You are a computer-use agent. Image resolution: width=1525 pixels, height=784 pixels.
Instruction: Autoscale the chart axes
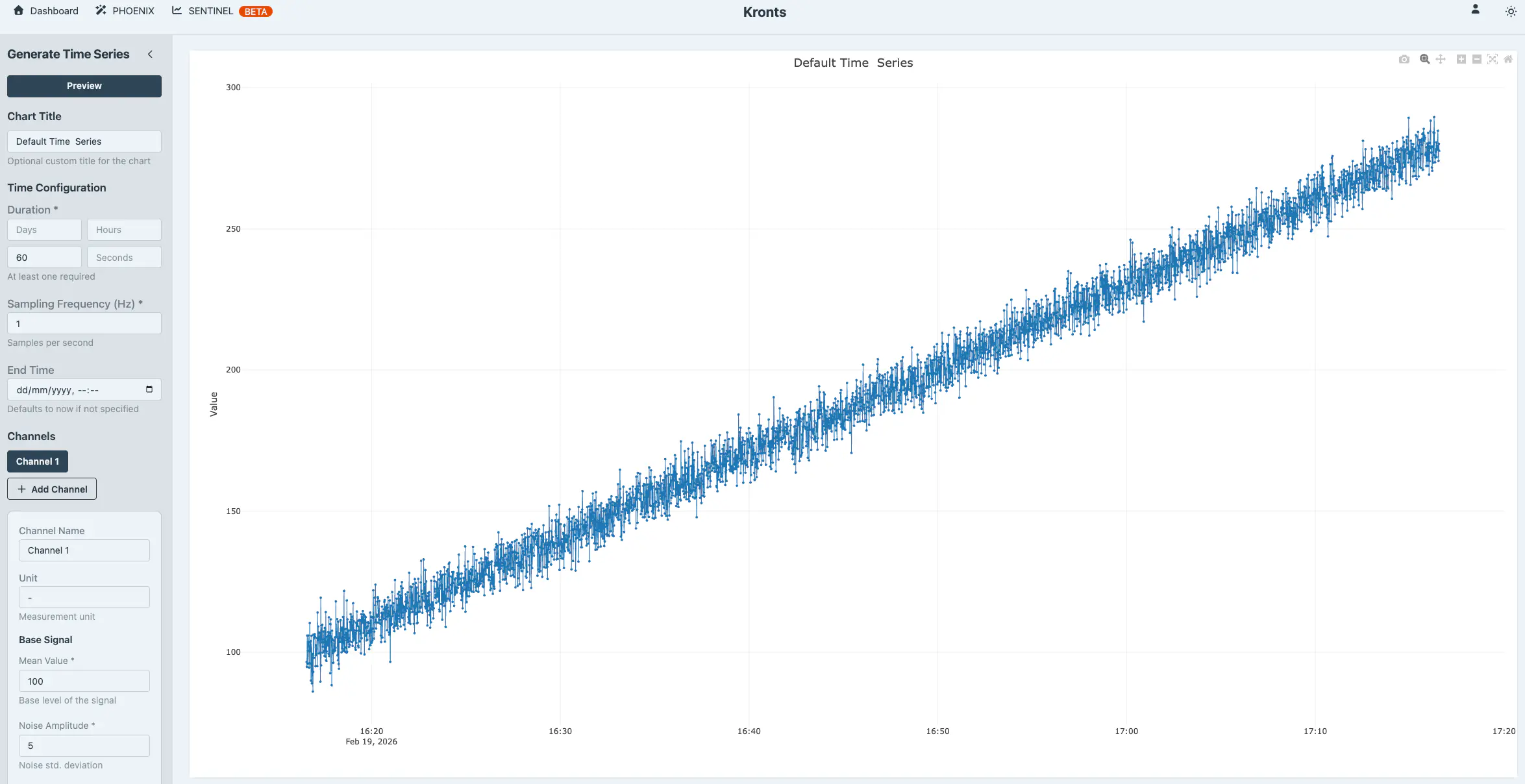point(1492,59)
